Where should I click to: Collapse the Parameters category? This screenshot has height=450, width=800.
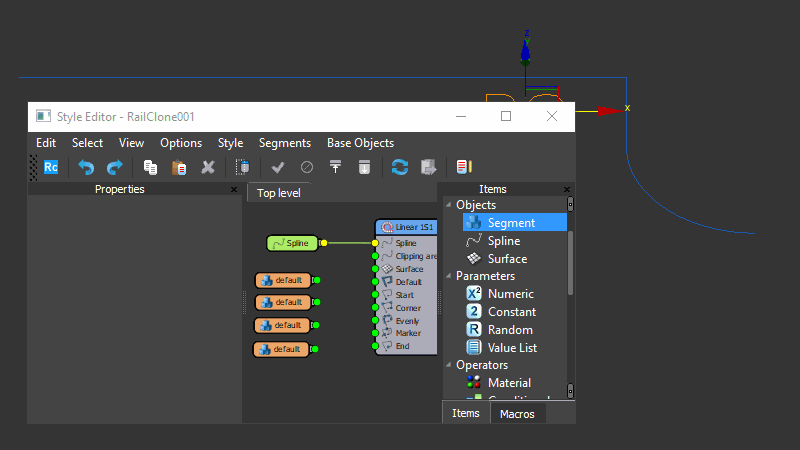click(448, 276)
